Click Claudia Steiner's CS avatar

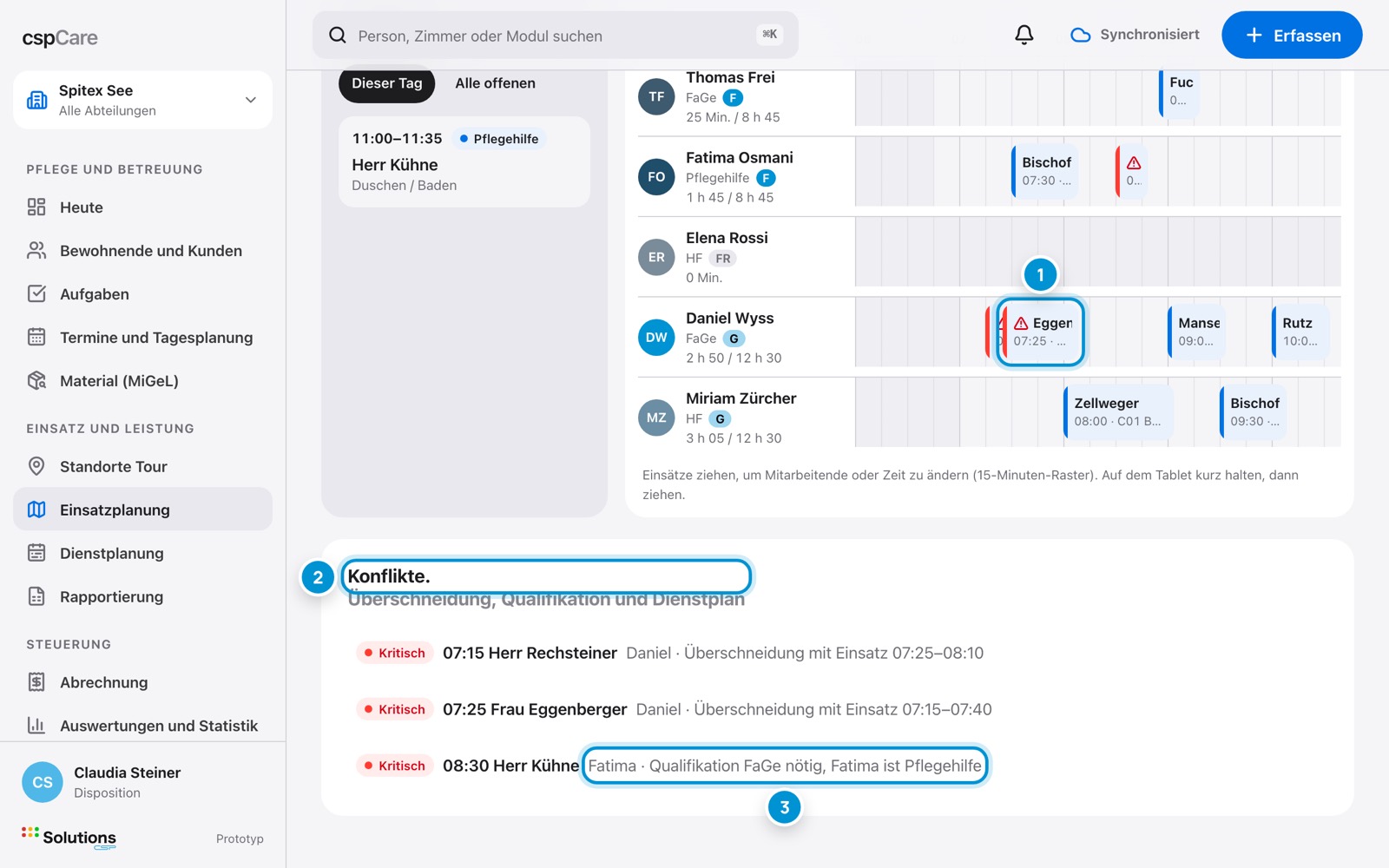point(43,782)
